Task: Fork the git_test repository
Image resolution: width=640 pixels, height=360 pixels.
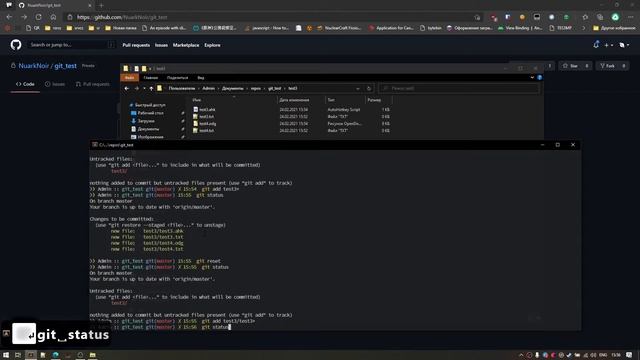Action: 607,66
